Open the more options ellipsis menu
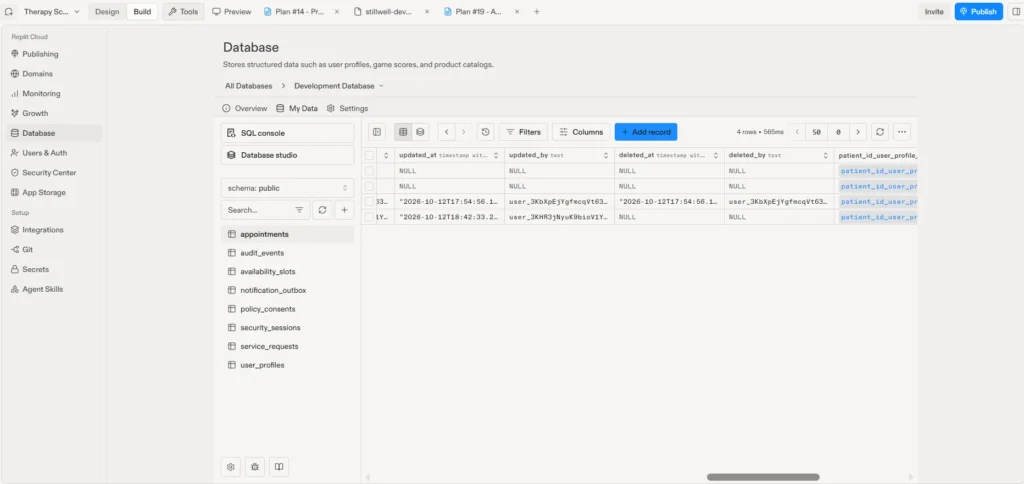 pyautogui.click(x=902, y=132)
